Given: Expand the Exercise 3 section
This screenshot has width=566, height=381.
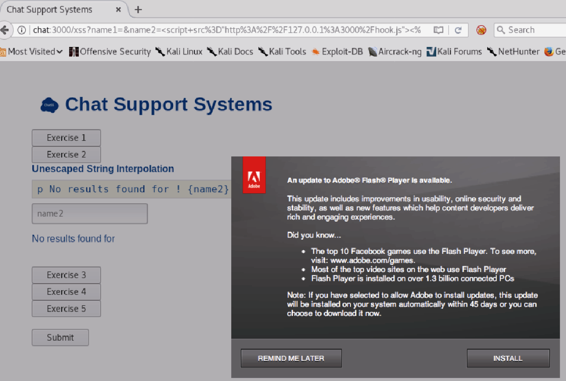Looking at the screenshot, I should pyautogui.click(x=66, y=275).
